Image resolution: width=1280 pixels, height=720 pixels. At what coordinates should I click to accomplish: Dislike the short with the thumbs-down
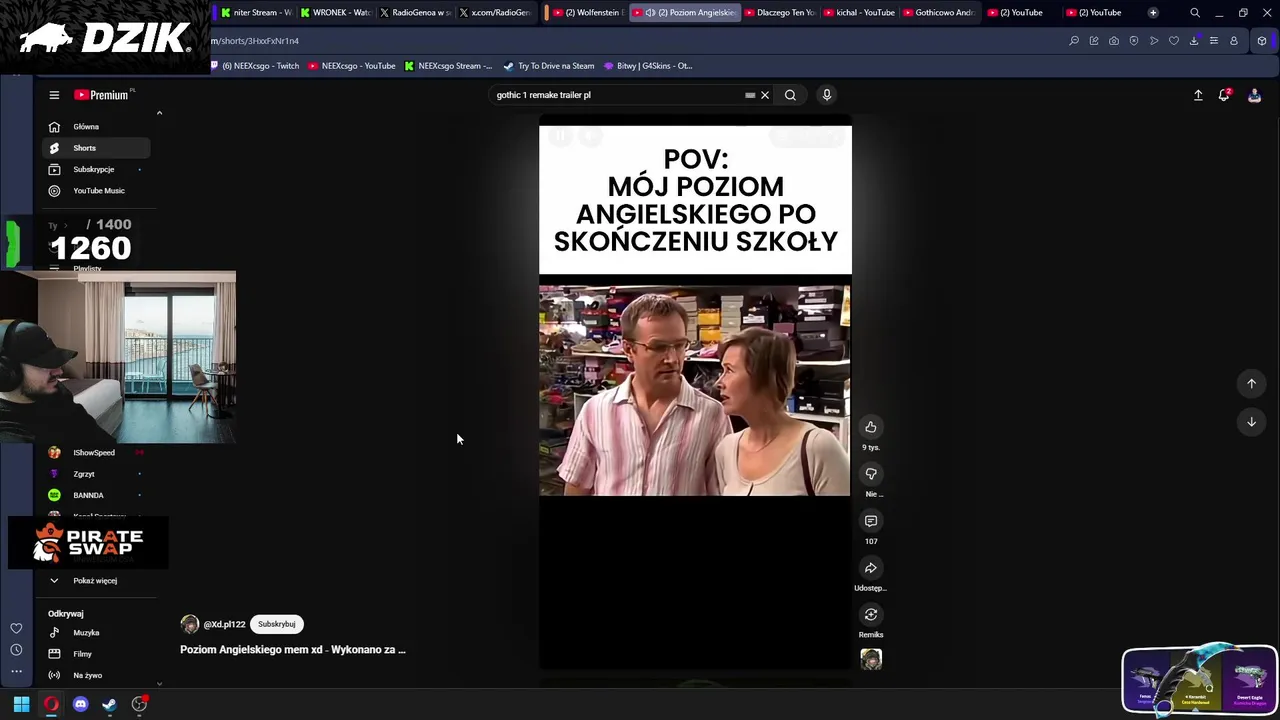click(871, 474)
